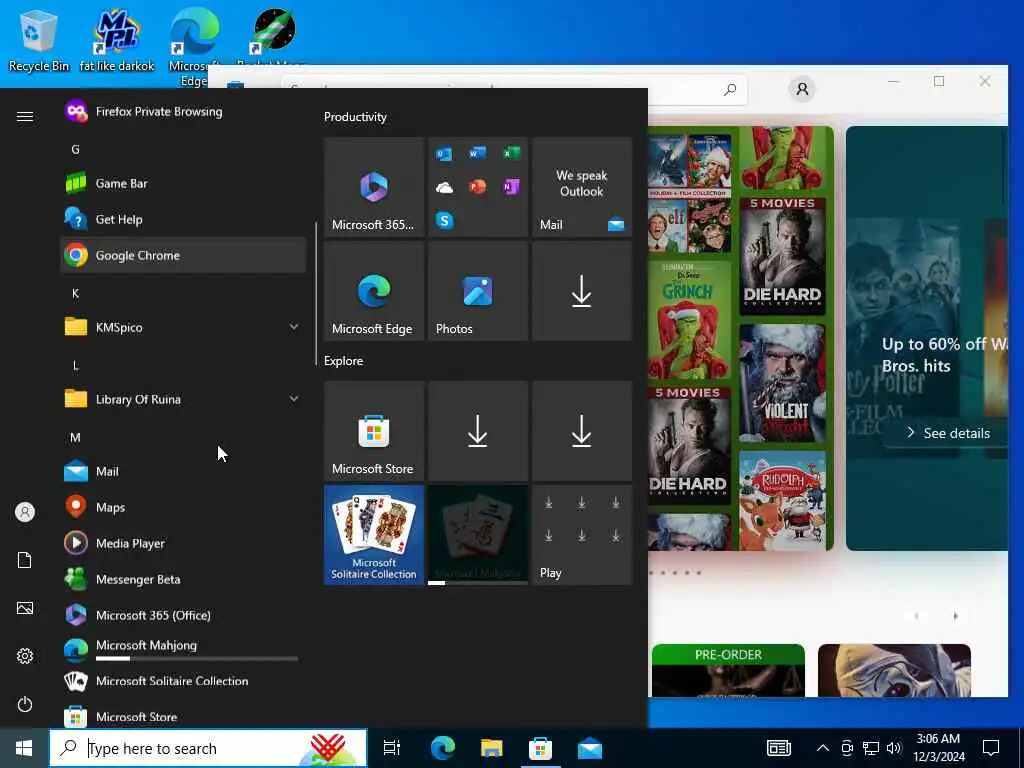1024x768 pixels.
Task: Open the clock and calendar flyout
Action: [x=938, y=748]
